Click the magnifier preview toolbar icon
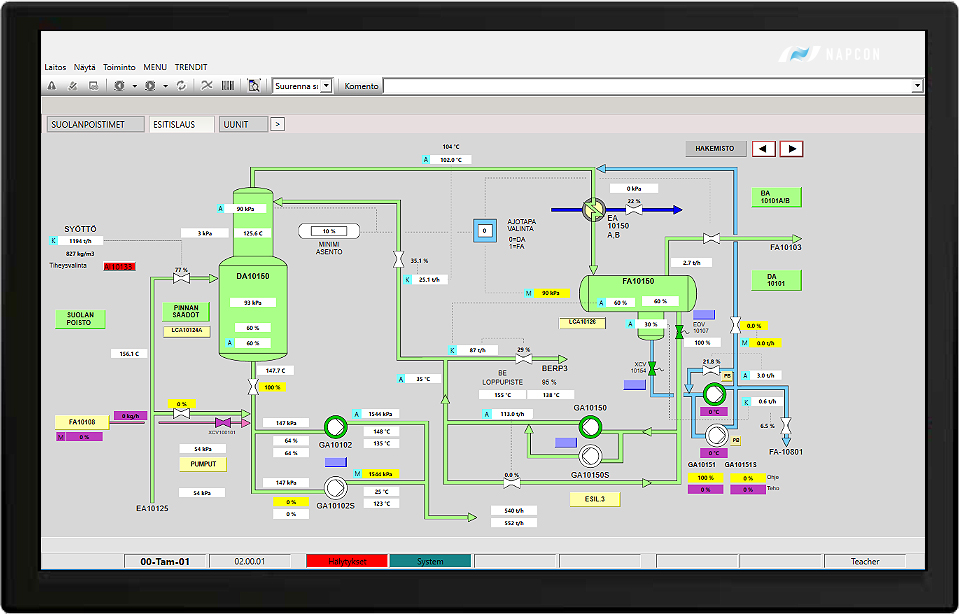The width and height of the screenshot is (960, 615). [x=254, y=86]
